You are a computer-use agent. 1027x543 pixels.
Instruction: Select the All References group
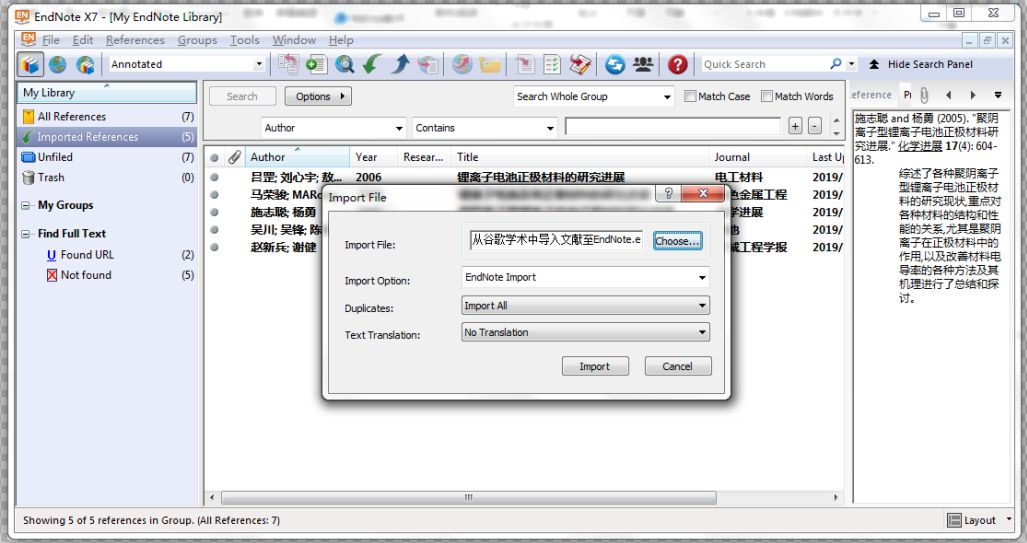click(x=106, y=117)
